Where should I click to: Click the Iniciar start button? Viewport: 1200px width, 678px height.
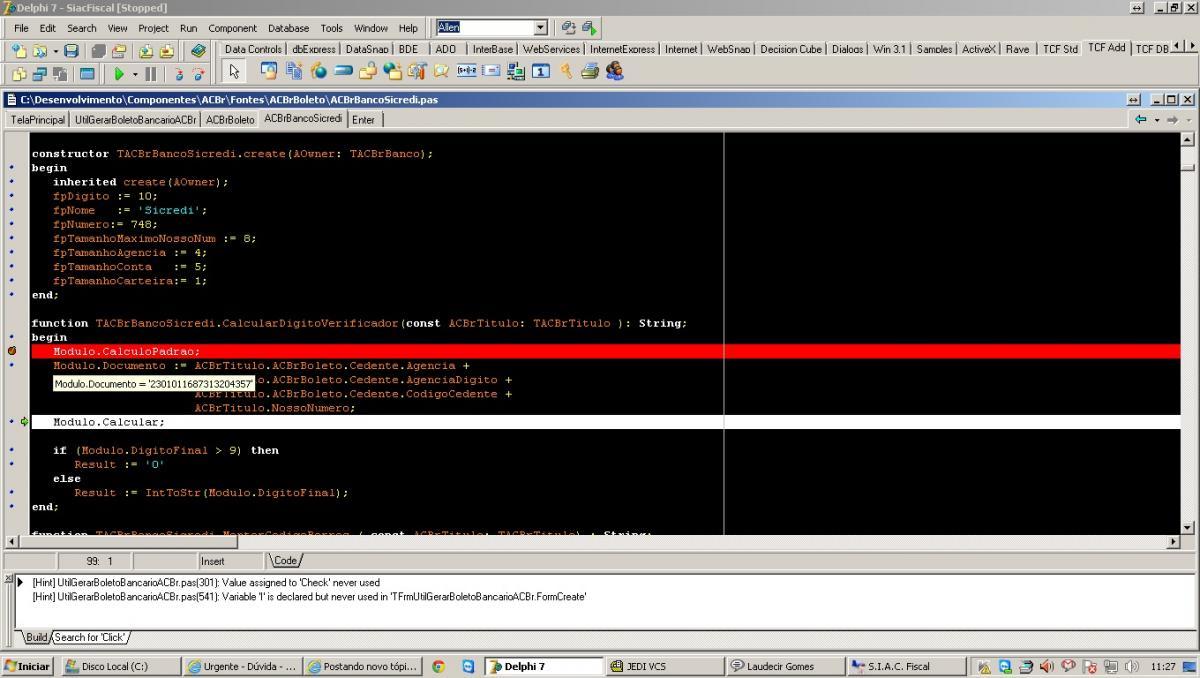27,666
